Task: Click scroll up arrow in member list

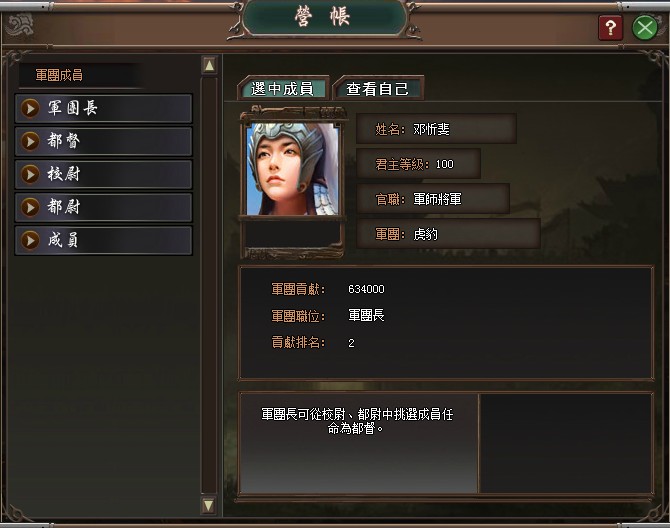Action: tap(209, 65)
